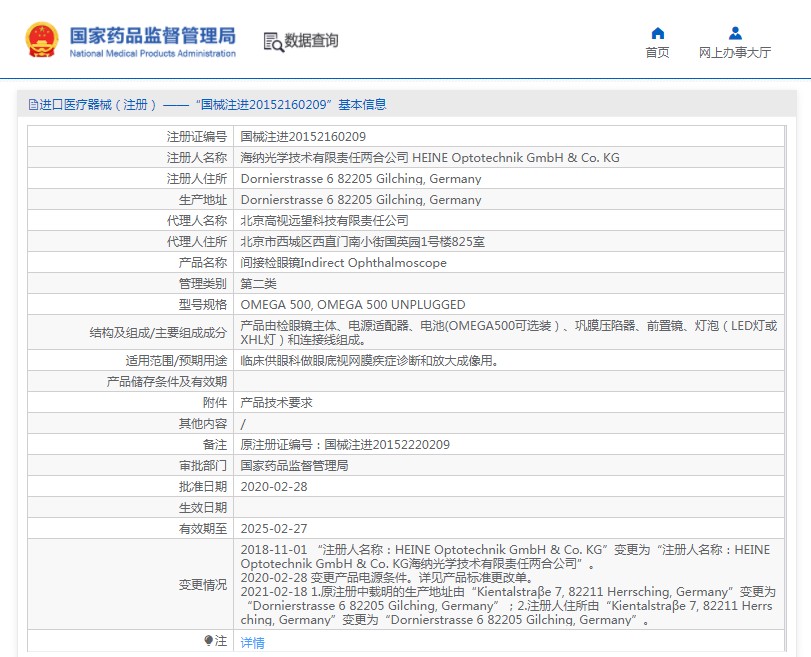This screenshot has width=811, height=657.
Task: Go to 首页 text link
Action: (657, 52)
